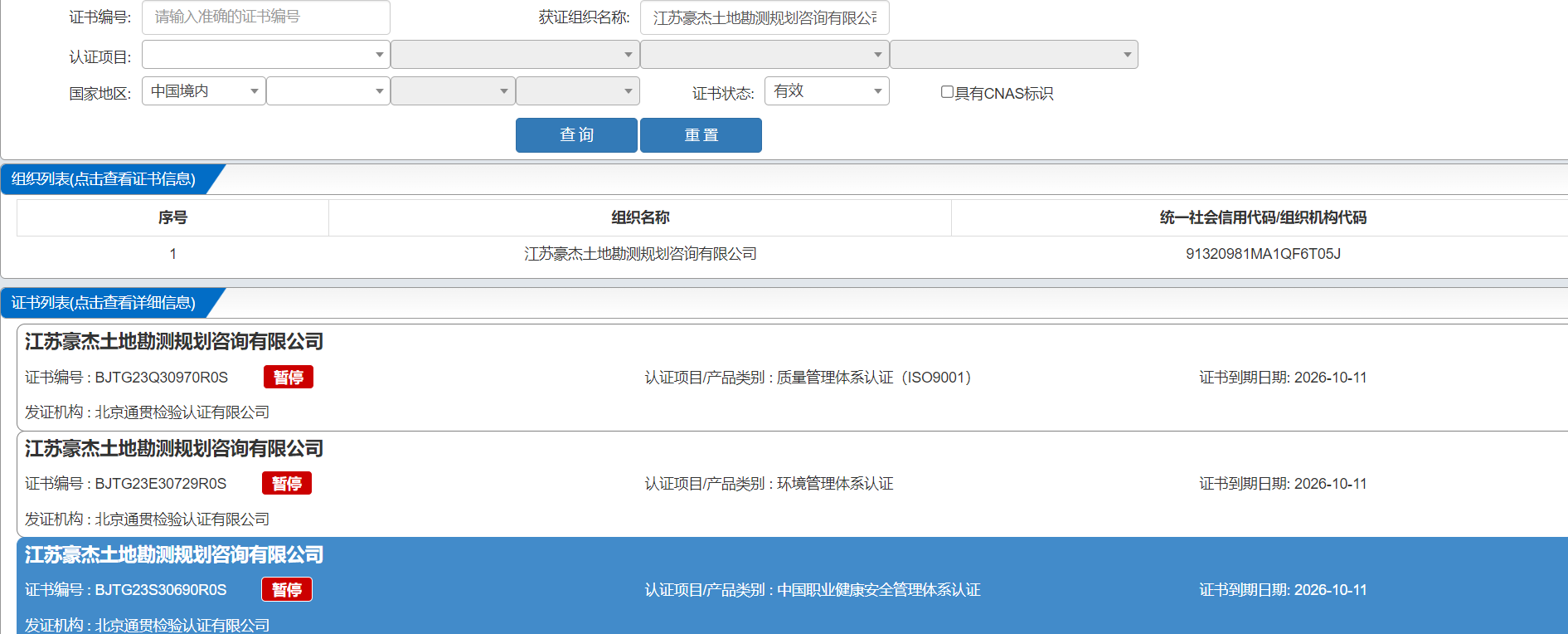Click company title of second certificate card
The width and height of the screenshot is (1568, 634).
click(x=174, y=449)
